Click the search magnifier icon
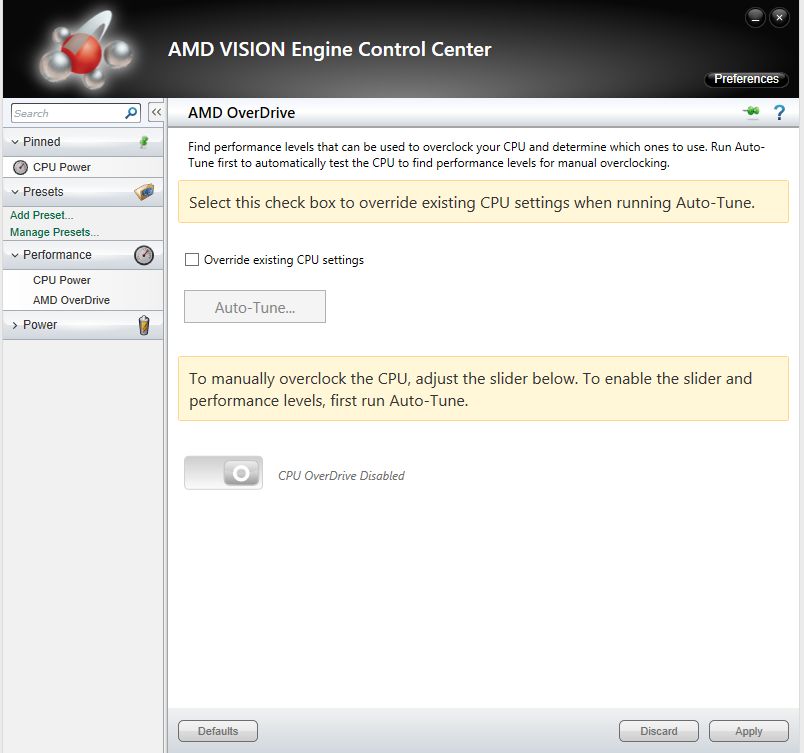This screenshot has width=804, height=753. (131, 113)
